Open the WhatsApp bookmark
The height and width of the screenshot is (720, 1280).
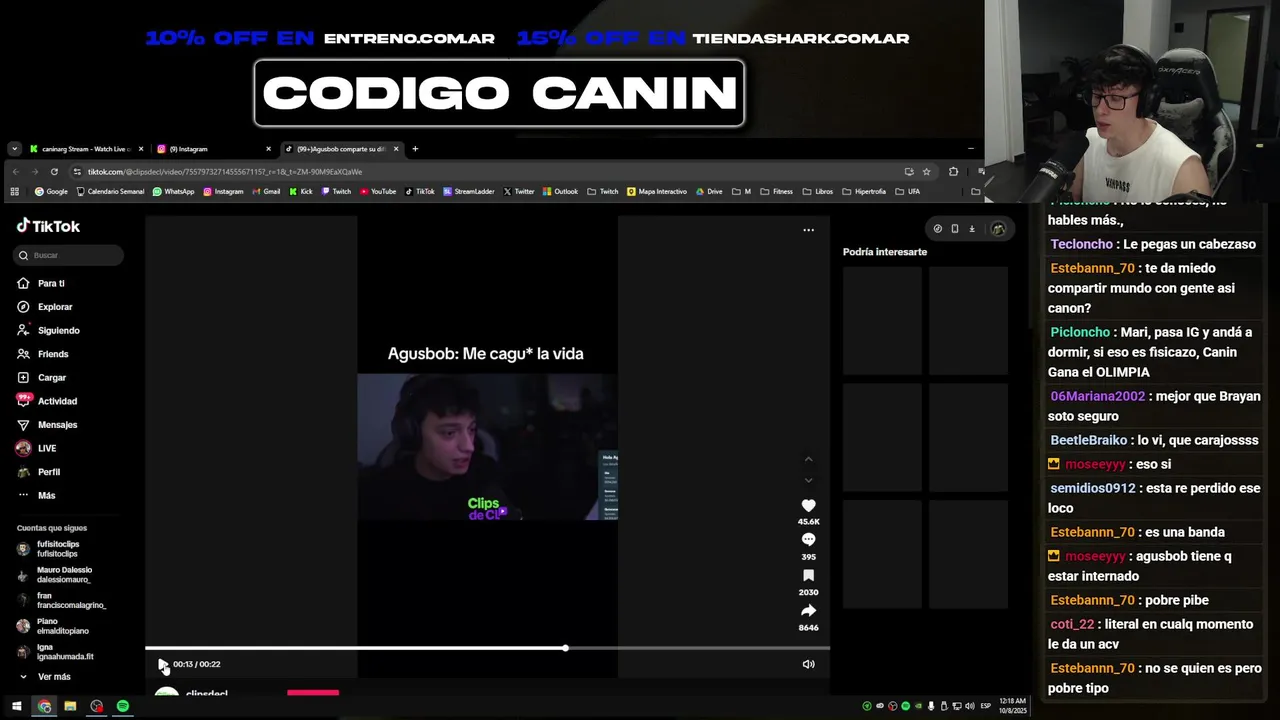pos(174,191)
